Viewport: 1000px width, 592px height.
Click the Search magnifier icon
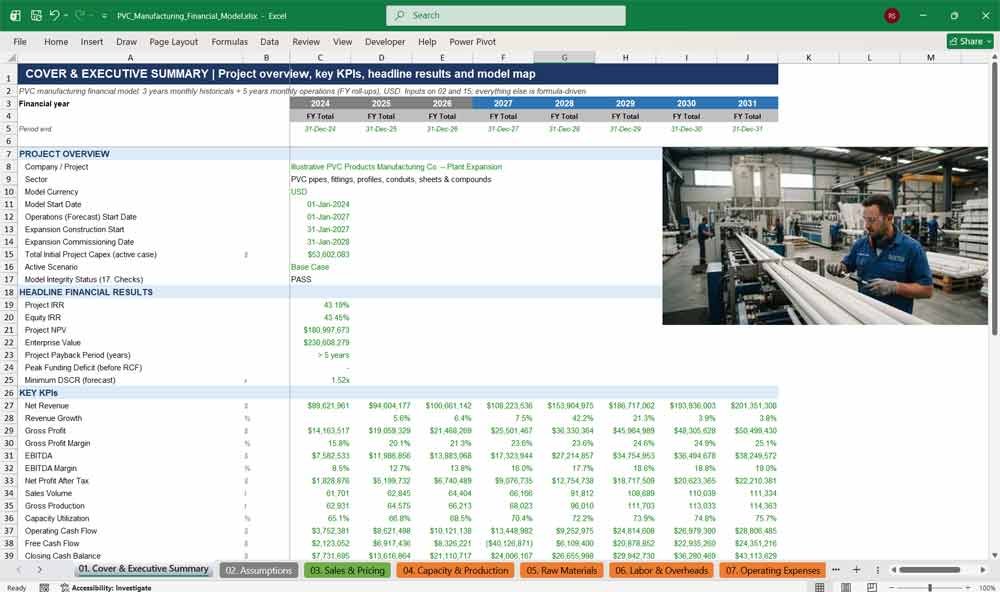click(399, 15)
